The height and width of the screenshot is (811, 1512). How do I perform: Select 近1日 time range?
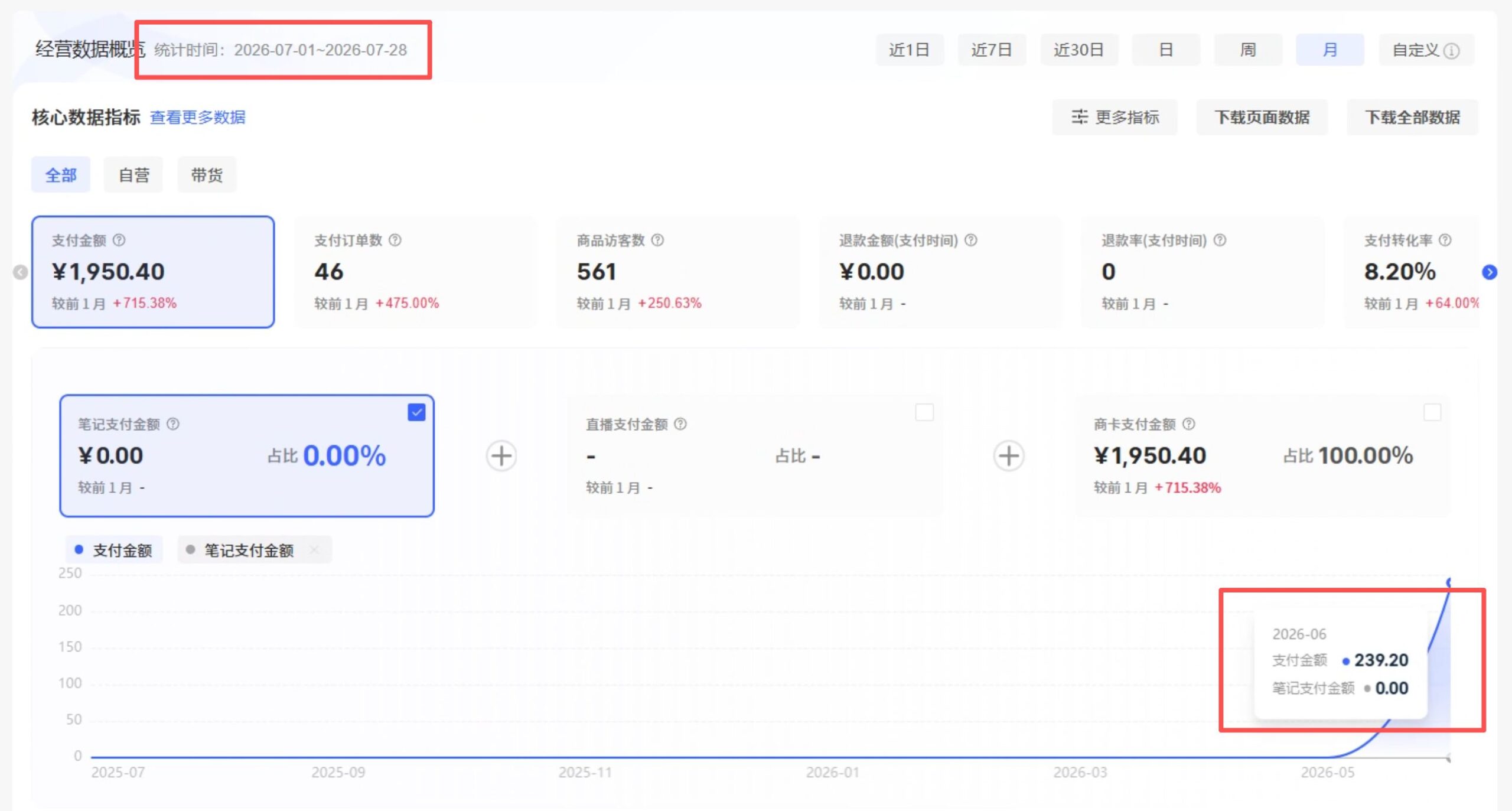pyautogui.click(x=910, y=50)
